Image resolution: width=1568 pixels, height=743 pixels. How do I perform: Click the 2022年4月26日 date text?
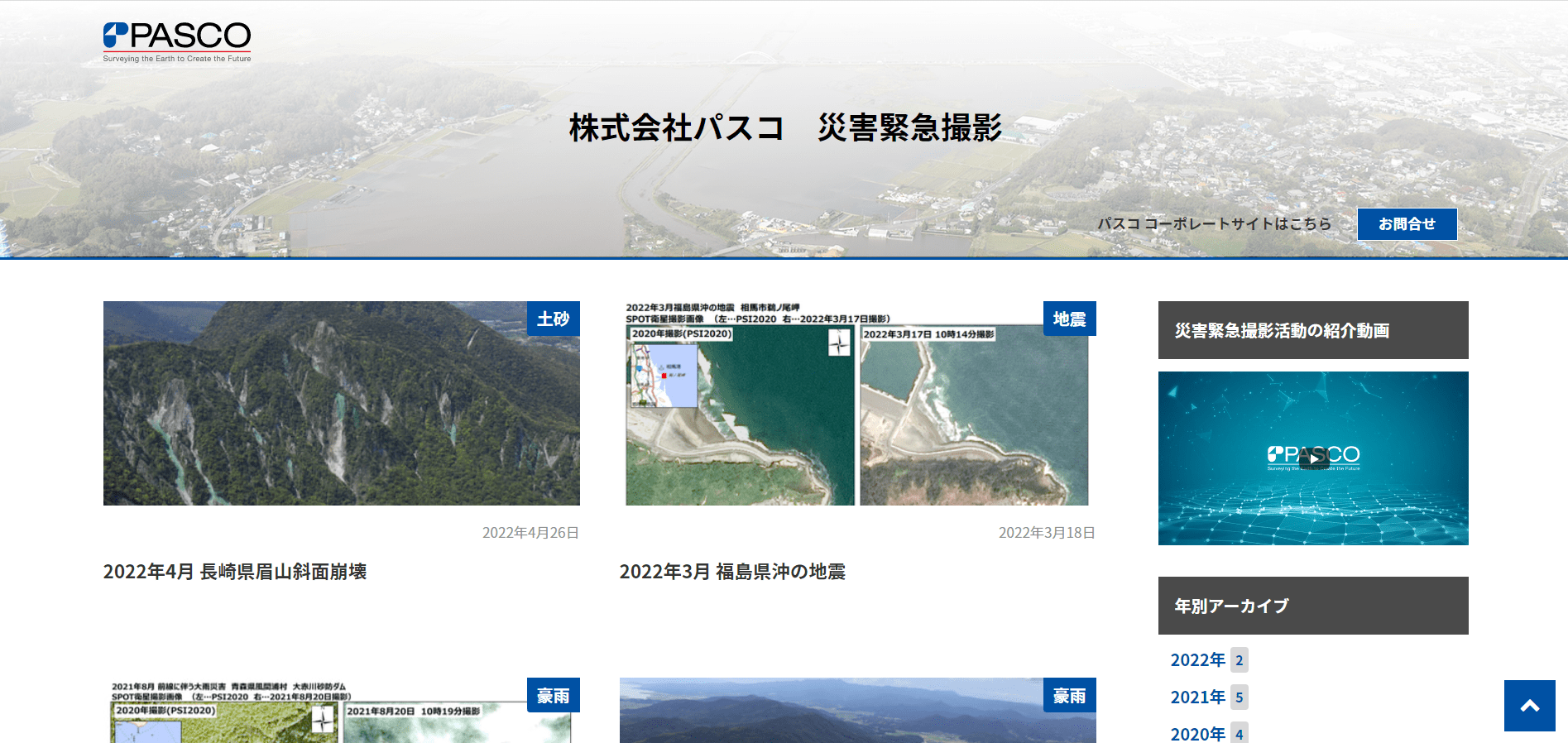coord(530,533)
